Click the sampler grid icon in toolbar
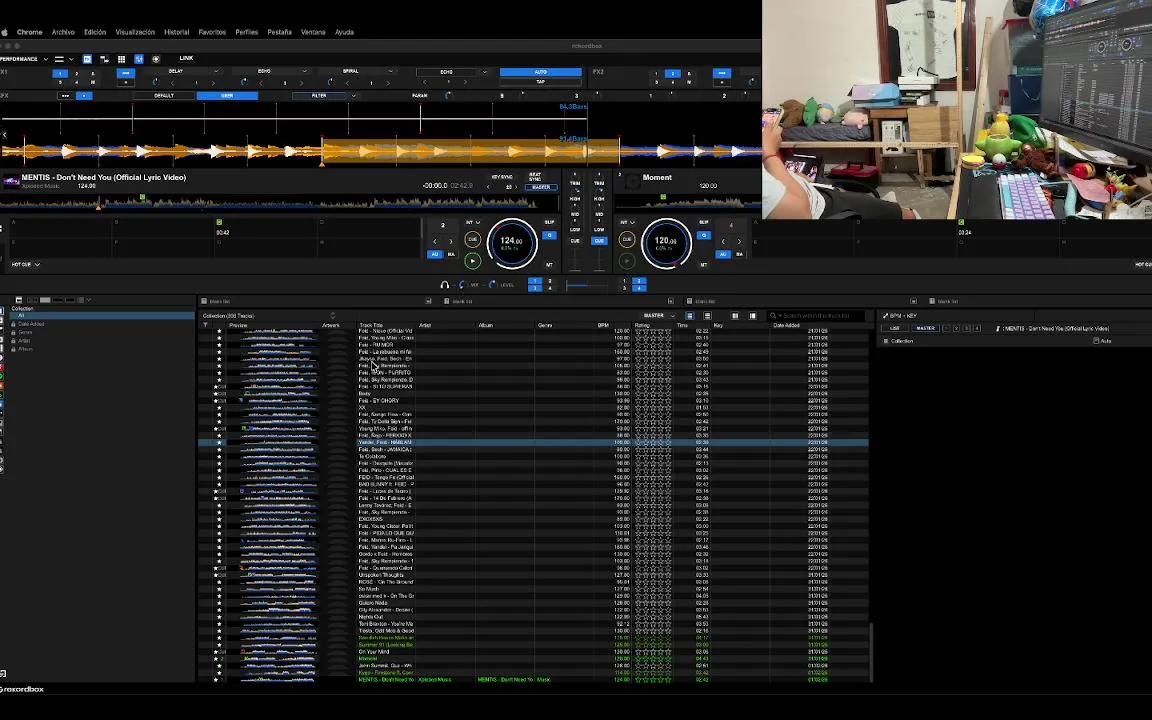The image size is (1152, 720). 121,59
